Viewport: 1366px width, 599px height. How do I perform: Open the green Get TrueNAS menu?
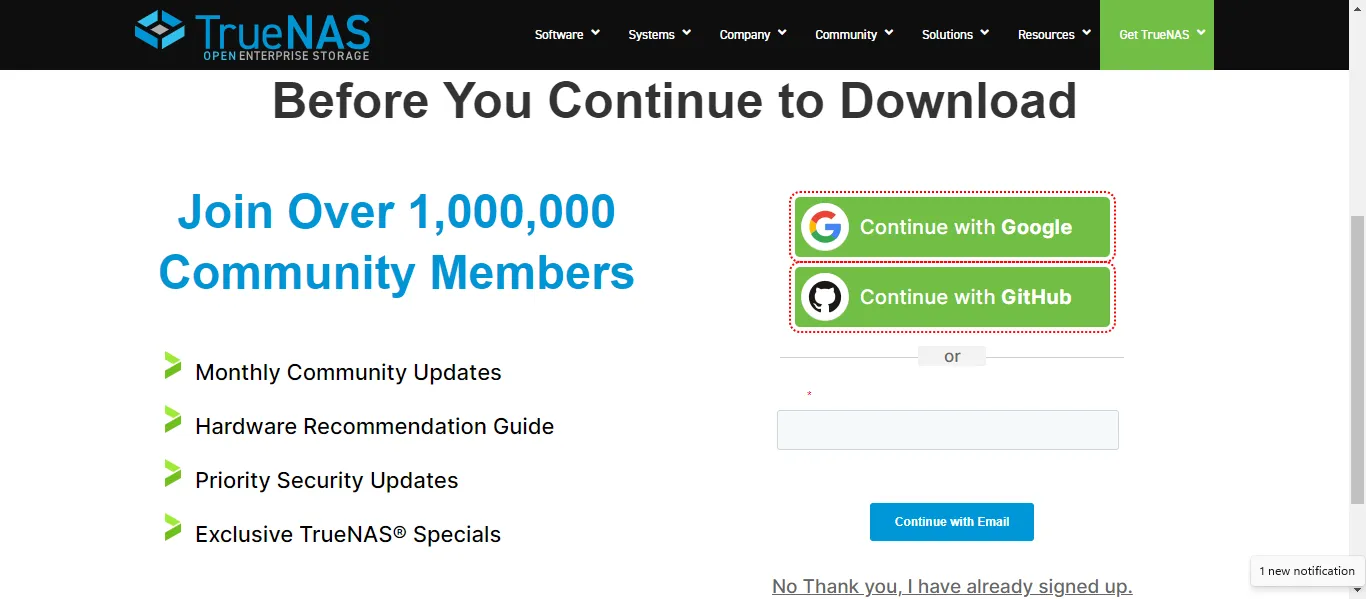click(1156, 35)
